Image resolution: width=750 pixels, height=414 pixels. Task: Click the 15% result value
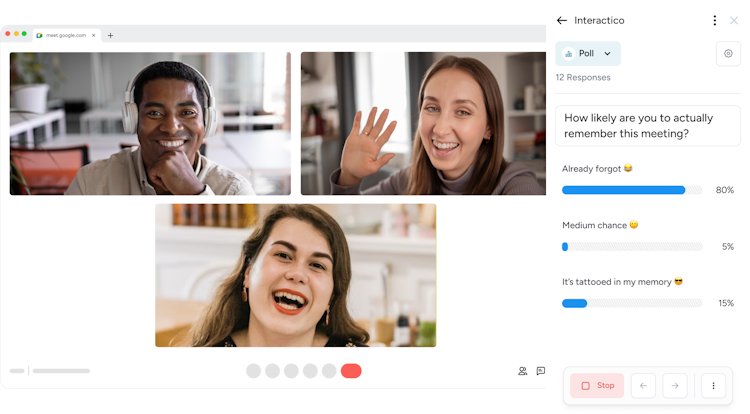point(726,303)
